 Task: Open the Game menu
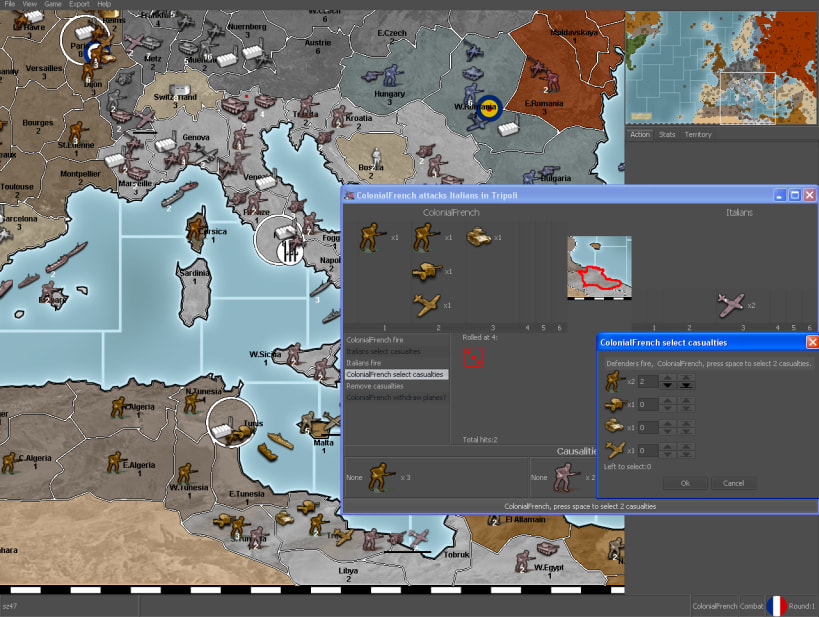click(x=53, y=4)
